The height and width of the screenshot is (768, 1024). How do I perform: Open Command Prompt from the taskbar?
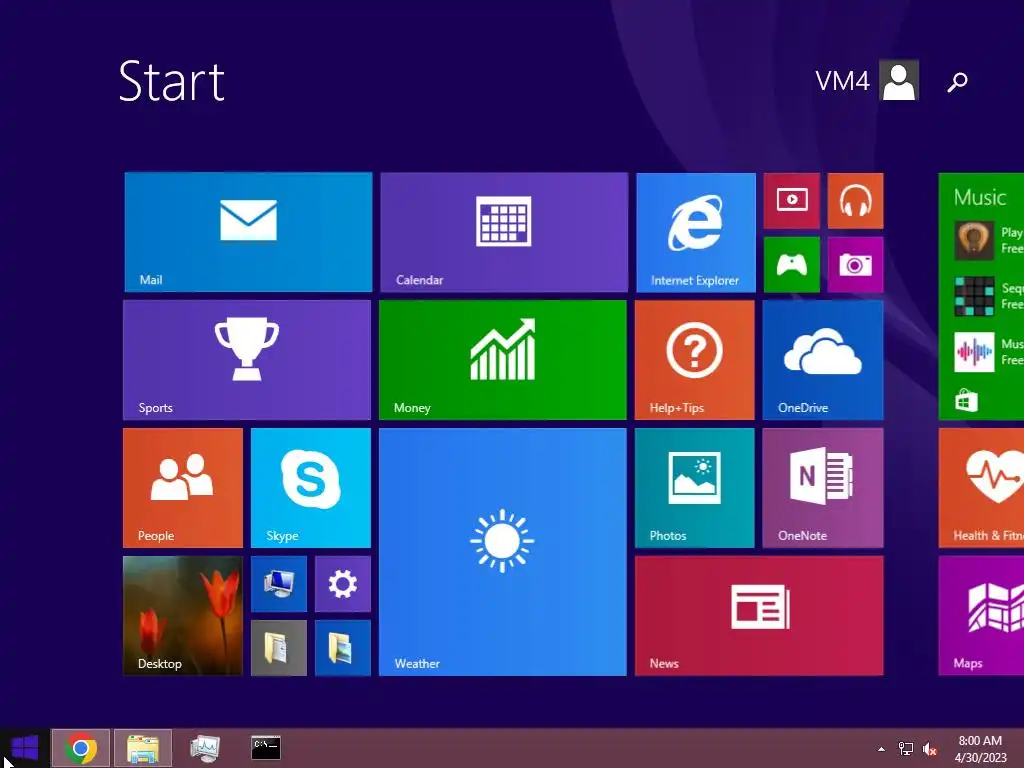(266, 748)
